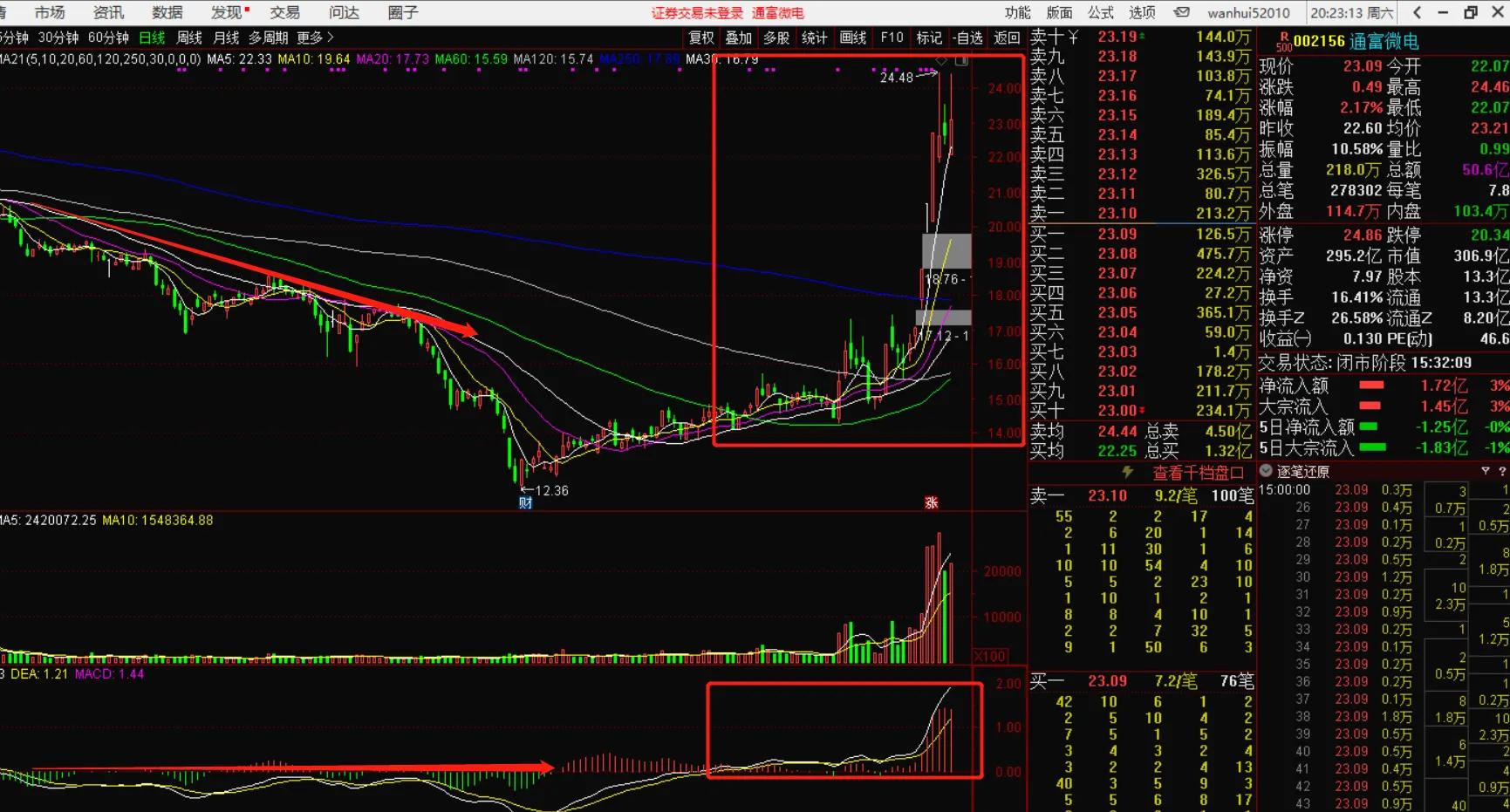Screen dimensions: 1510x812
Task: Click the 统计 statistics button
Action: pos(814,38)
